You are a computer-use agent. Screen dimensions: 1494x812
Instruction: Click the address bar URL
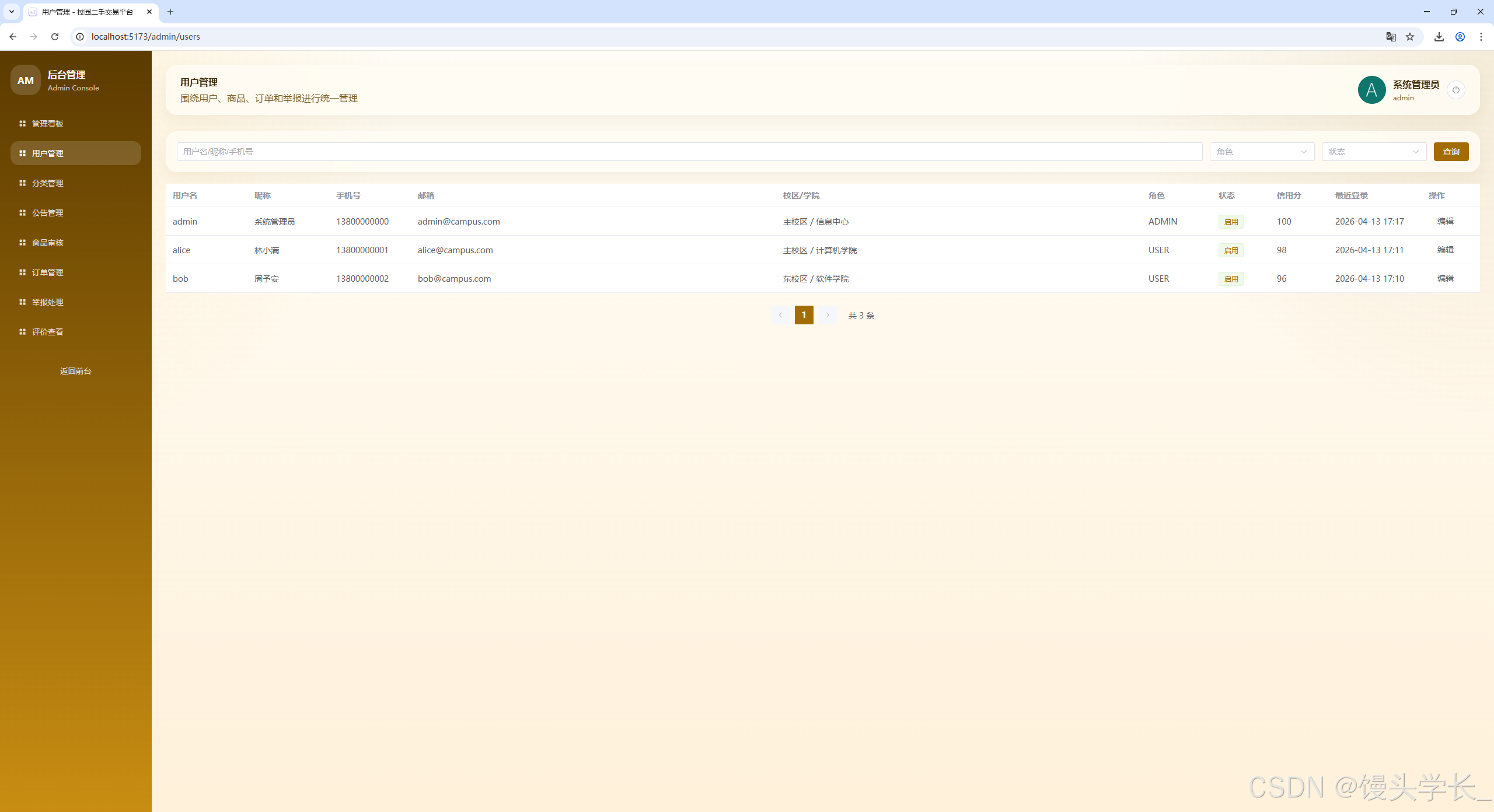pos(146,37)
